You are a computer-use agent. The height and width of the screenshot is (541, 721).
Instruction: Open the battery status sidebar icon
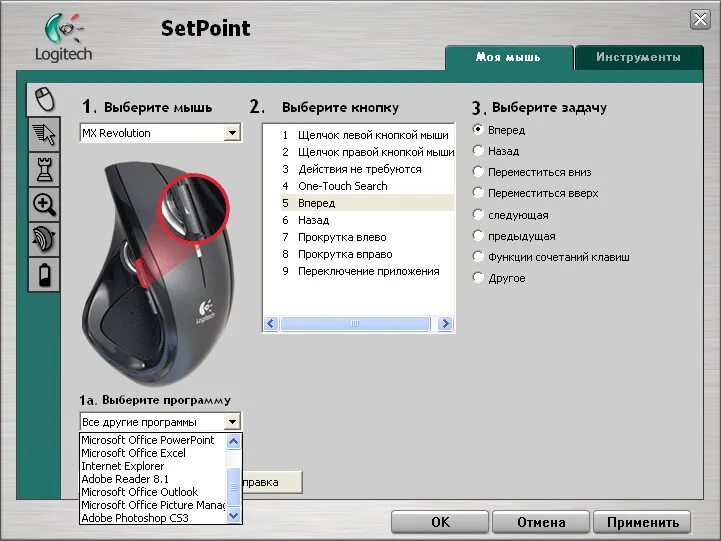44,274
